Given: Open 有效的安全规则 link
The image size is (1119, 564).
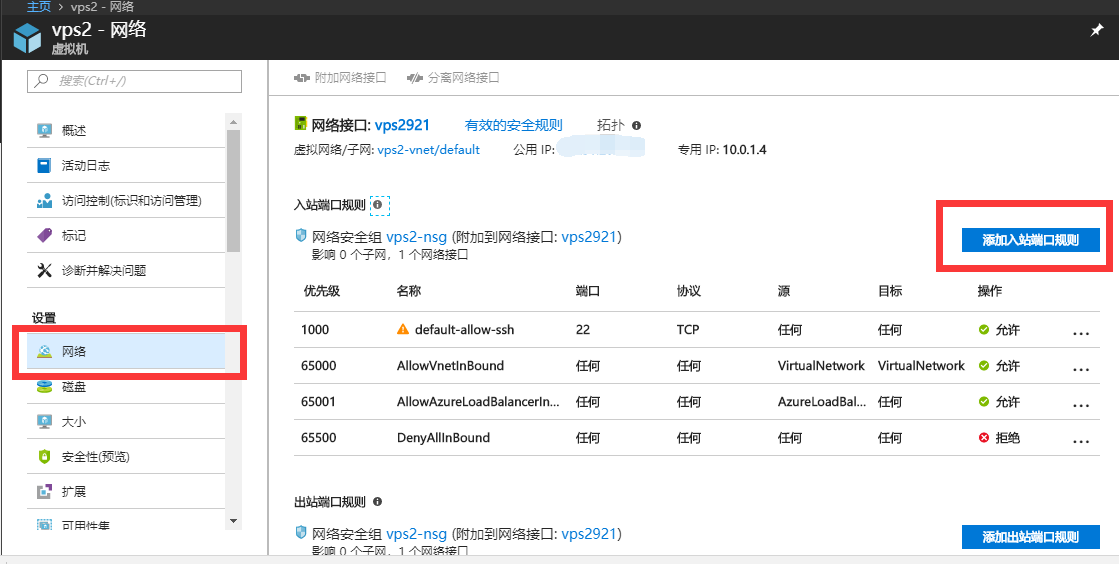Looking at the screenshot, I should [x=514, y=125].
